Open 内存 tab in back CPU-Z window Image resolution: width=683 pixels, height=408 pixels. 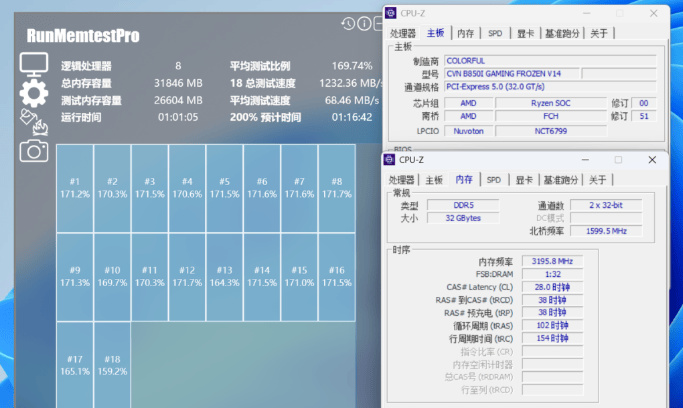[x=466, y=33]
